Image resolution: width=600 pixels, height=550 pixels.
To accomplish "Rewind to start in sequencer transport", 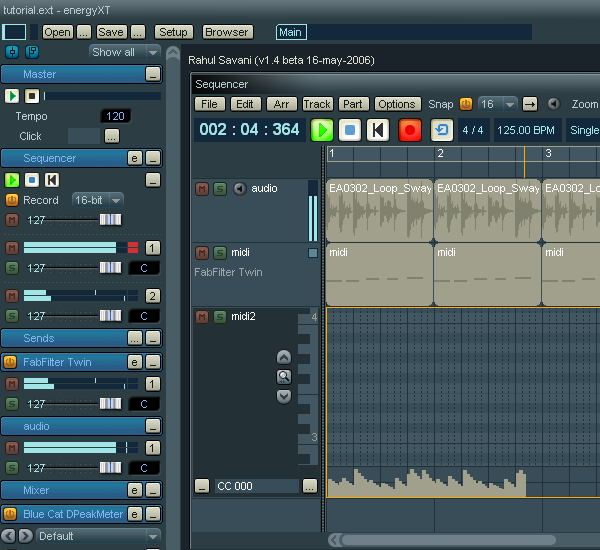I will tap(378, 130).
